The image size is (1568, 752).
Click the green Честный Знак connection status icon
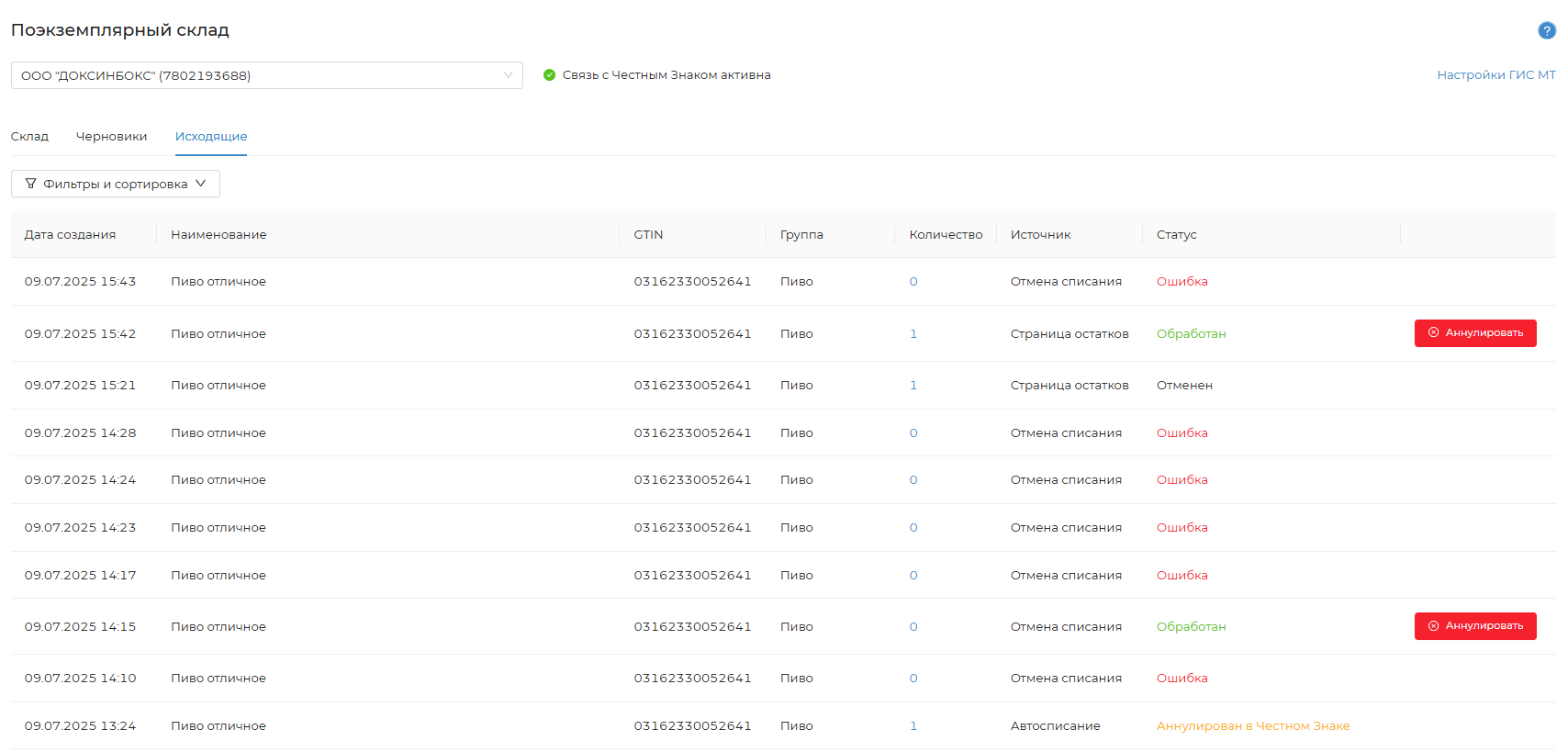[x=549, y=75]
